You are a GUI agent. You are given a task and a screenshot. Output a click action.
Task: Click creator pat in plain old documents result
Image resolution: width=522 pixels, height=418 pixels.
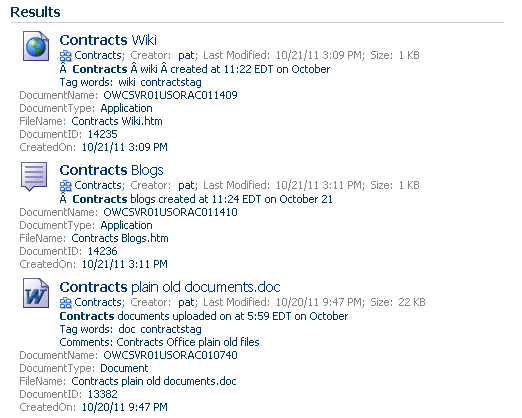[186, 302]
